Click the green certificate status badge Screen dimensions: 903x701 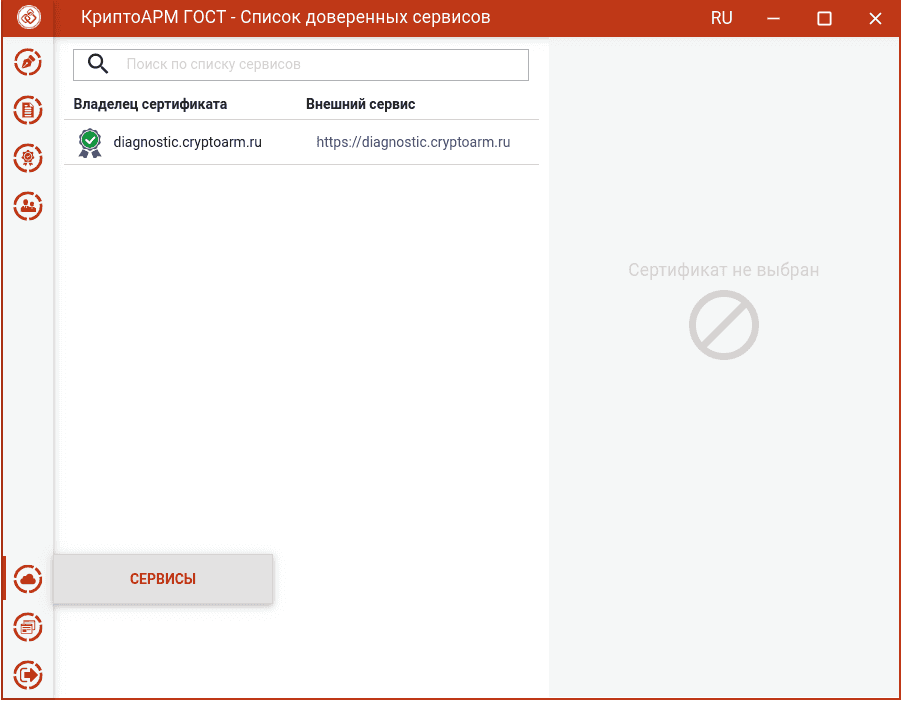pos(90,143)
